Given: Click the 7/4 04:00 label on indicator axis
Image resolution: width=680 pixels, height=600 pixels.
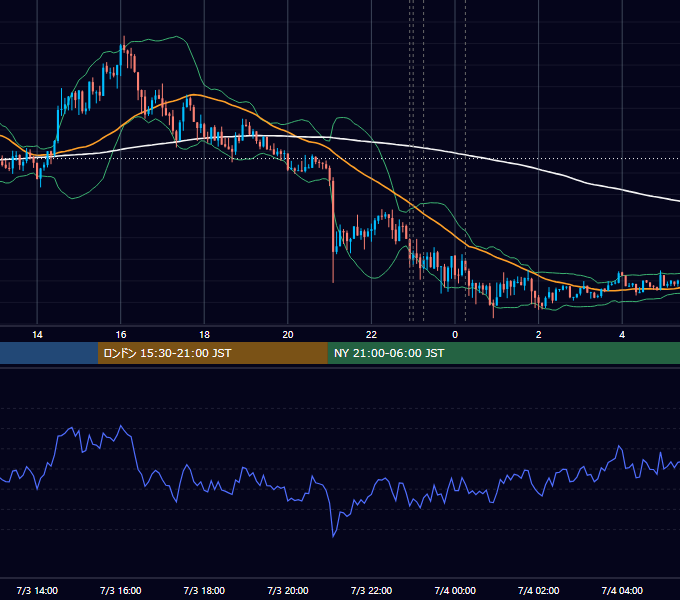Looking at the screenshot, I should click(622, 590).
